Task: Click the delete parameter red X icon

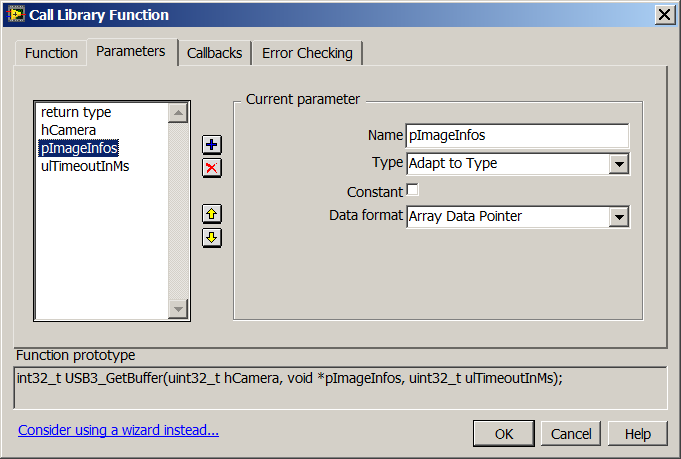Action: click(x=212, y=167)
